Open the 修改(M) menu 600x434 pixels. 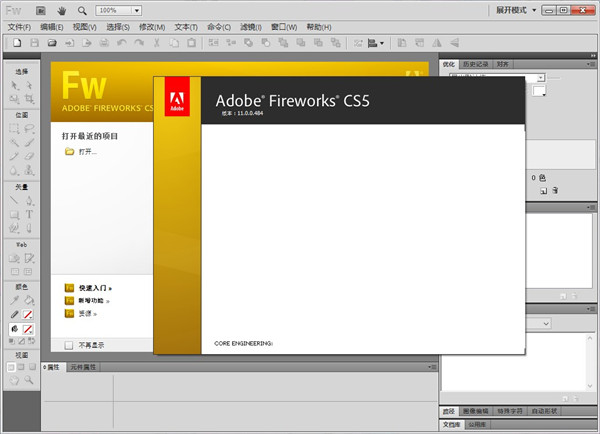click(152, 27)
